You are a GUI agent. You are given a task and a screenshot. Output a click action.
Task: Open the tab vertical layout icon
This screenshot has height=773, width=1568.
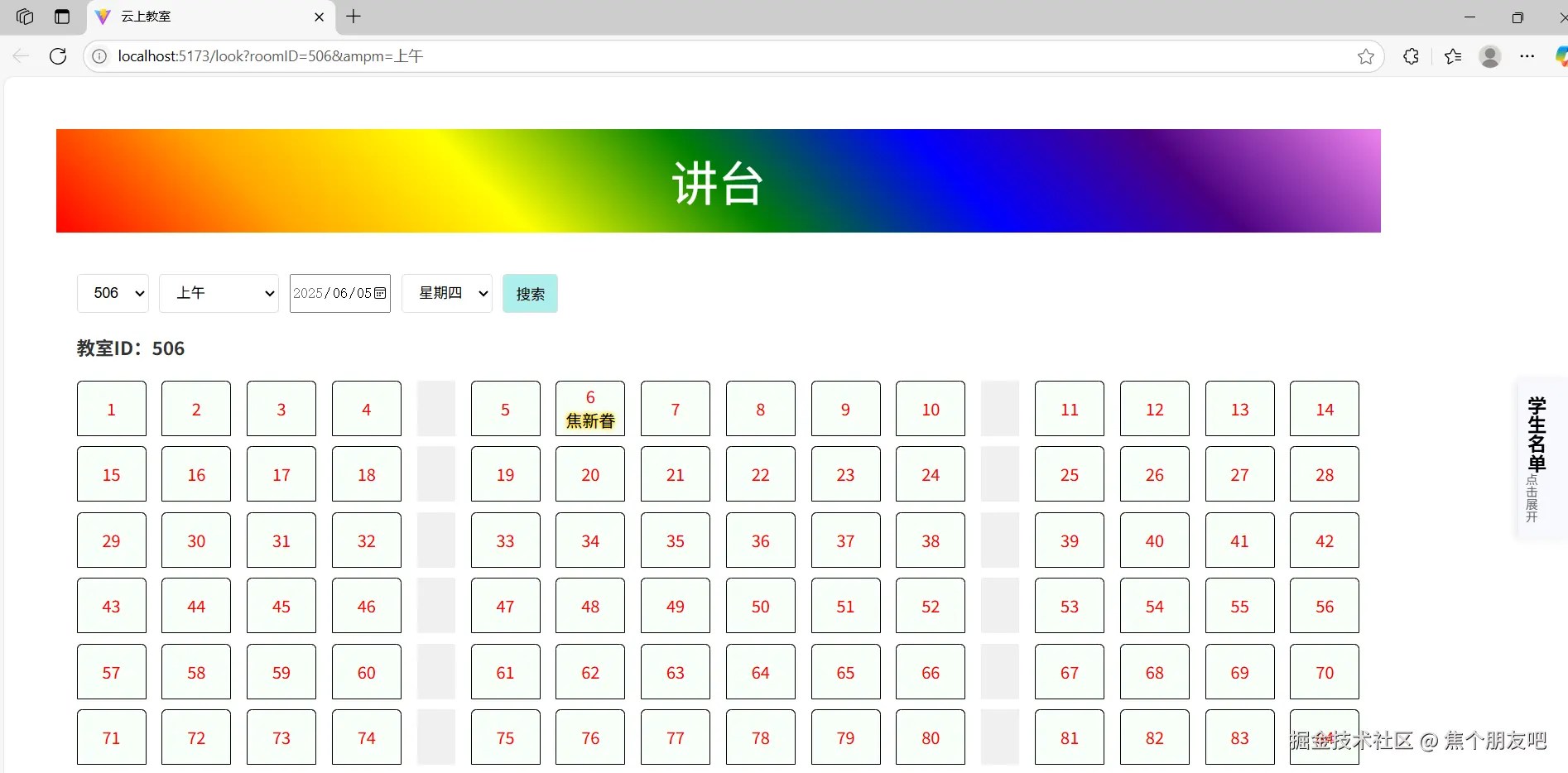(61, 17)
